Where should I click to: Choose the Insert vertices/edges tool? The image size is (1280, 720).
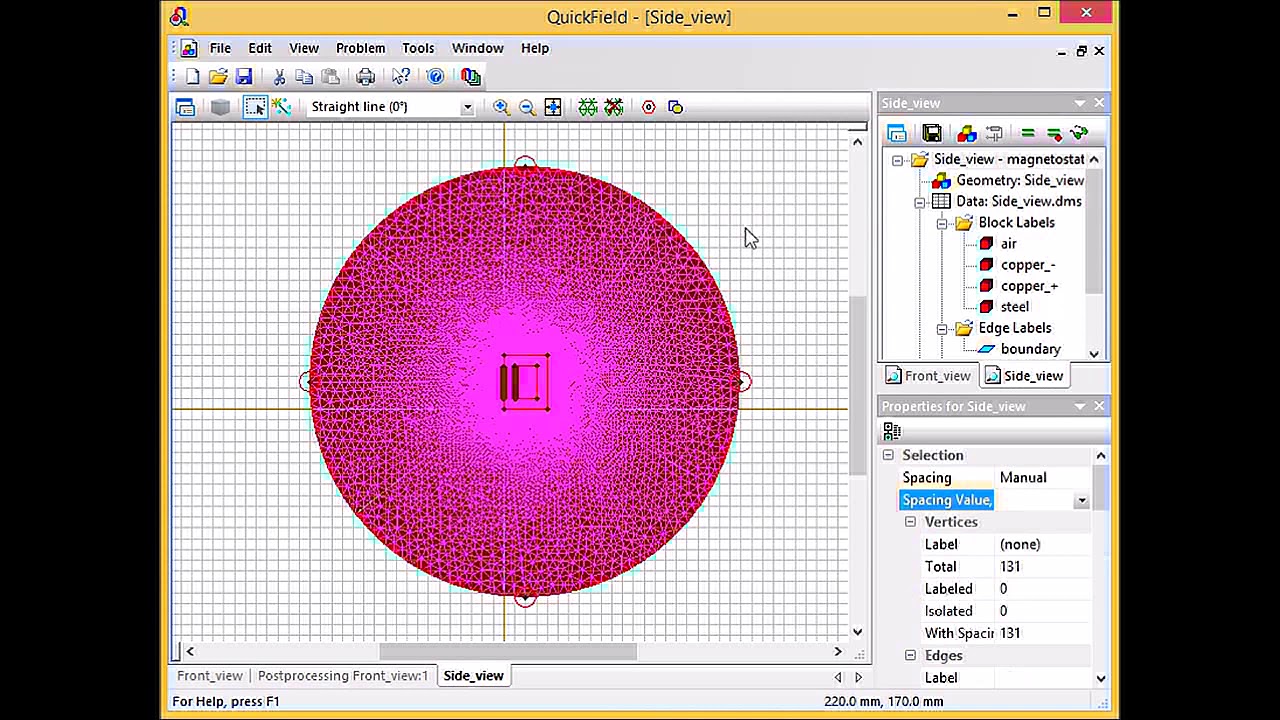281,107
